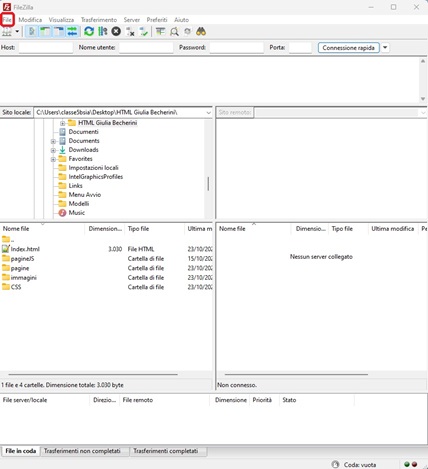
Task: Focus the Porta field
Action: [300, 48]
